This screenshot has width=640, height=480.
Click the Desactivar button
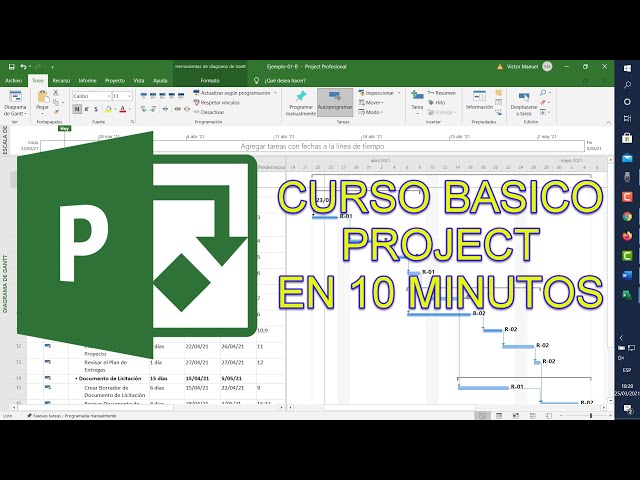click(209, 112)
